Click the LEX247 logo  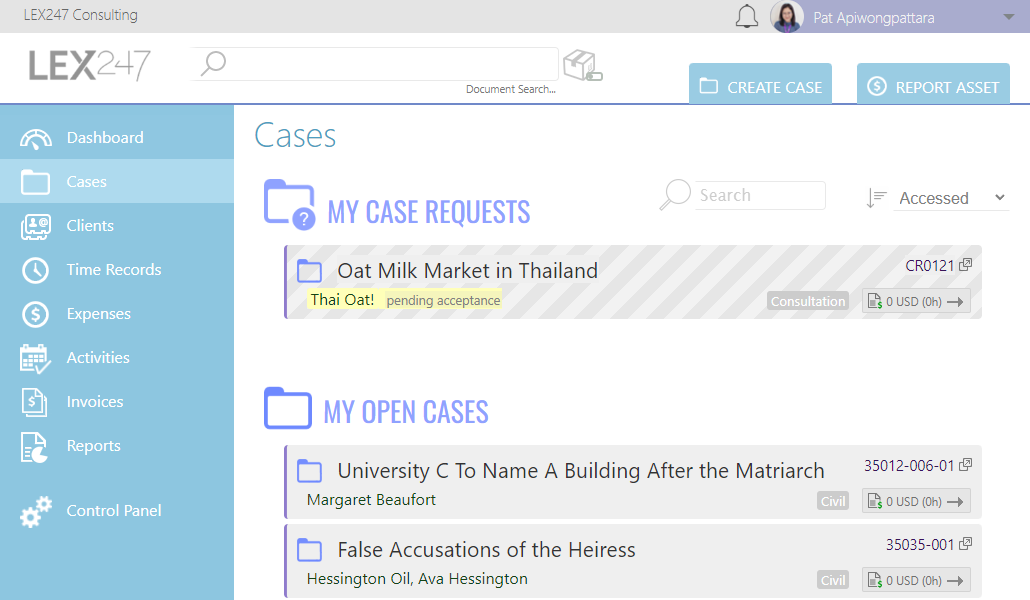[89, 65]
